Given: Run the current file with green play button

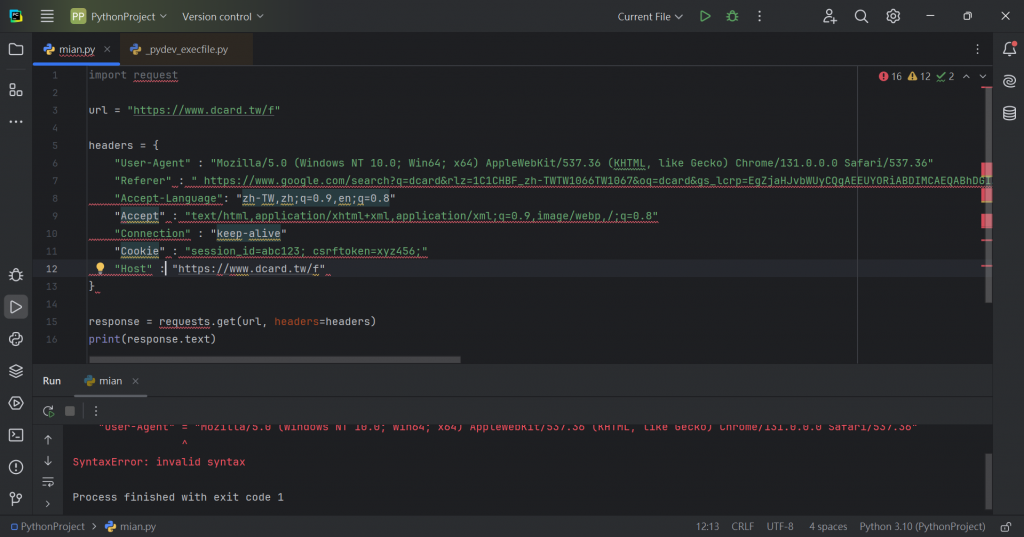Looking at the screenshot, I should pyautogui.click(x=705, y=16).
